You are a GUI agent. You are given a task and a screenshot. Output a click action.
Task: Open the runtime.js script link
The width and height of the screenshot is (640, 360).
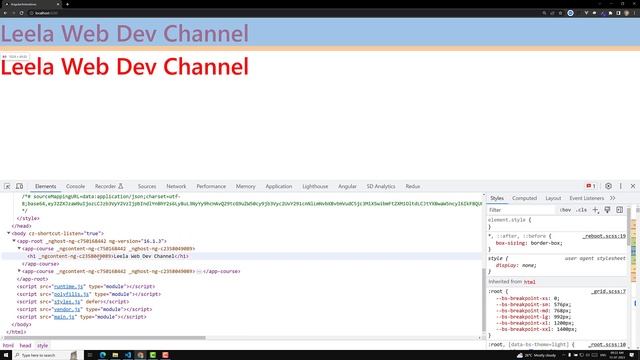(68, 287)
